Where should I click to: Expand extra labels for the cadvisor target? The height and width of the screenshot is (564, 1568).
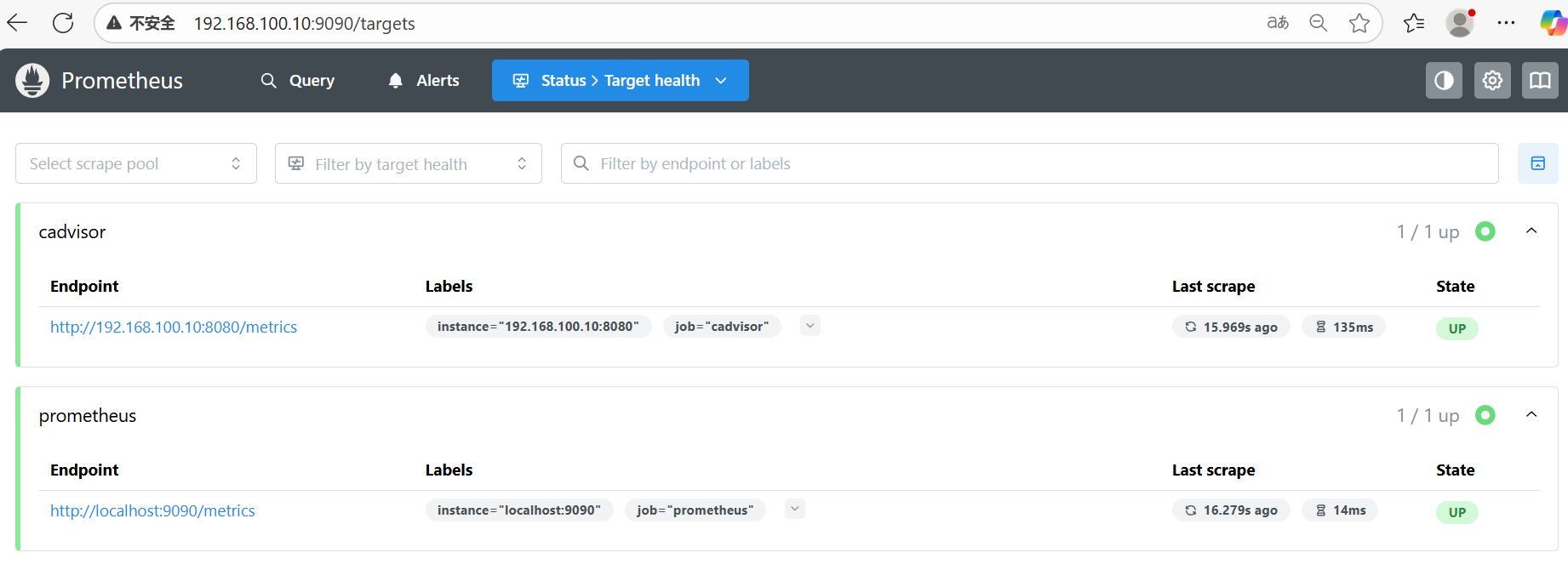pyautogui.click(x=810, y=326)
